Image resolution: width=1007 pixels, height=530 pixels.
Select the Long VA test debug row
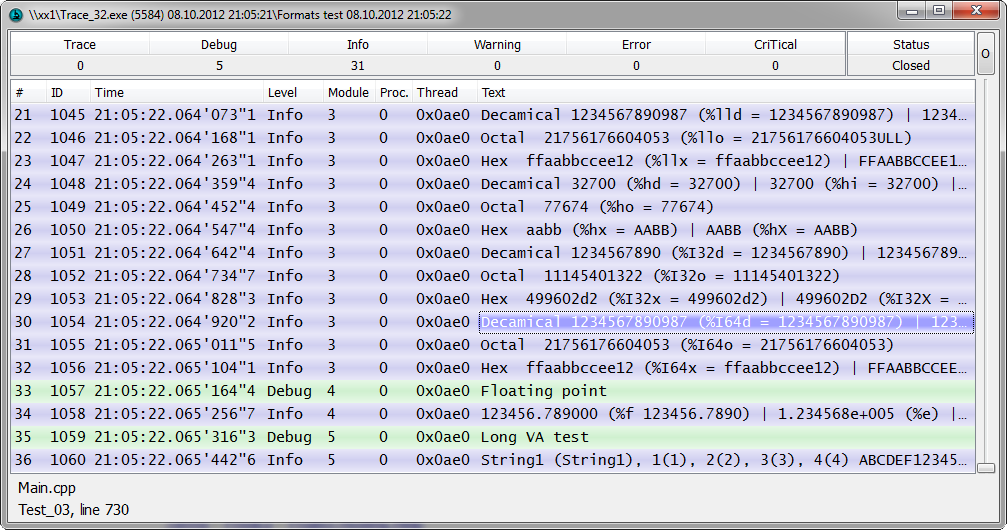pos(493,437)
